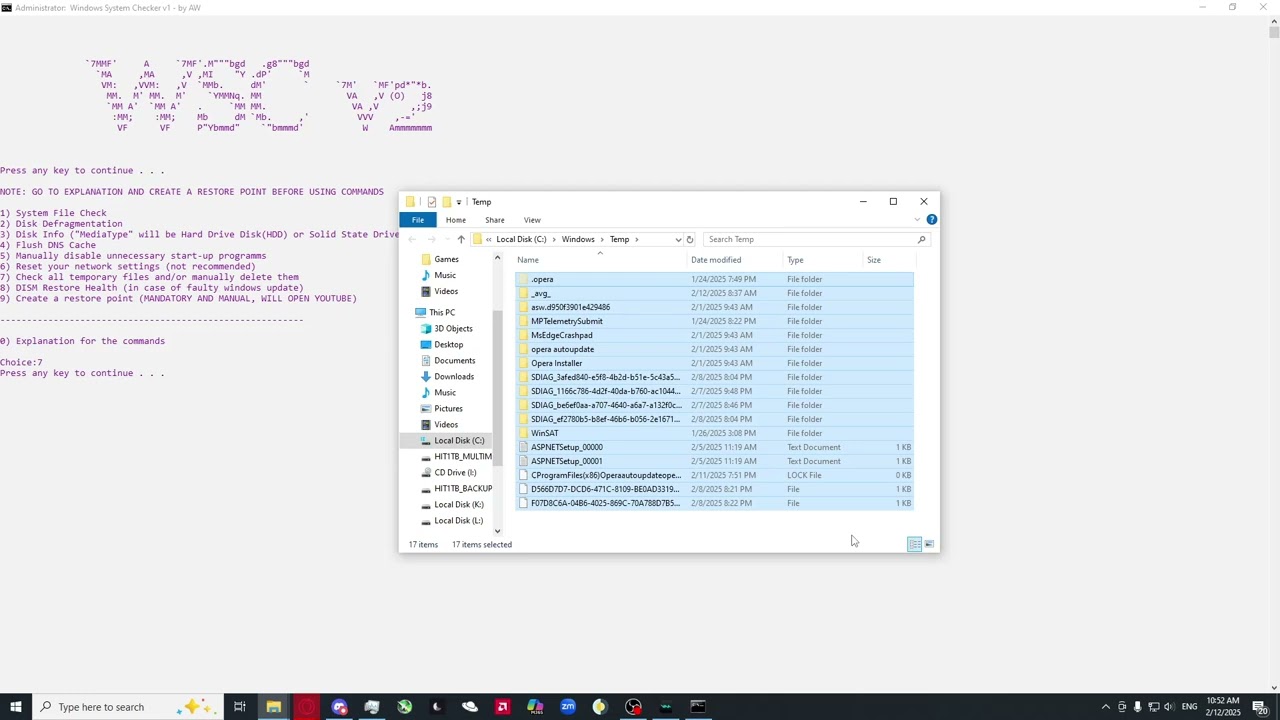This screenshot has width=1280, height=720.
Task: Open Task View on the taskbar
Action: coord(240,707)
